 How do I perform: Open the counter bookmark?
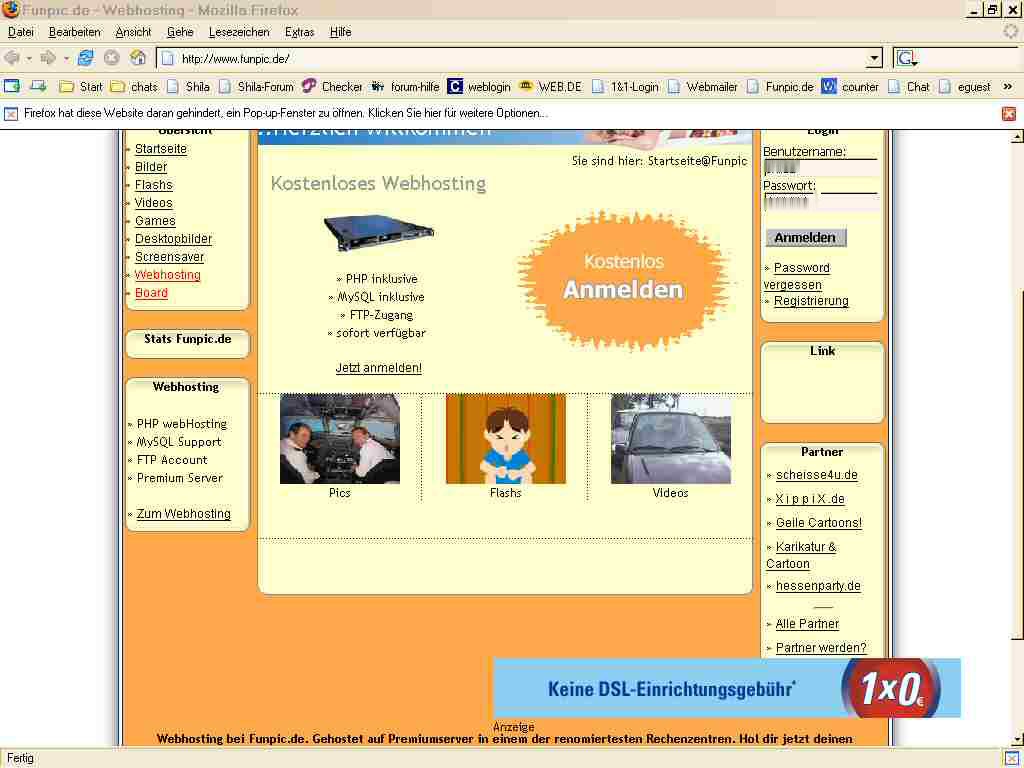850,87
